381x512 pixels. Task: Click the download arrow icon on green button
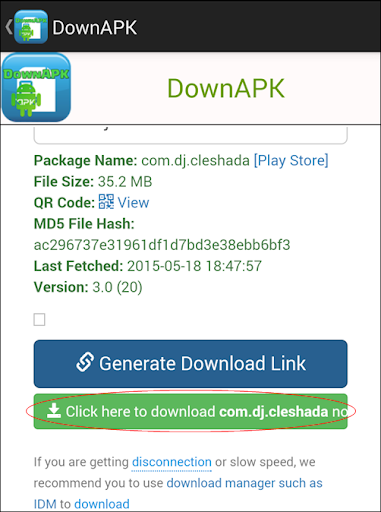pos(54,411)
